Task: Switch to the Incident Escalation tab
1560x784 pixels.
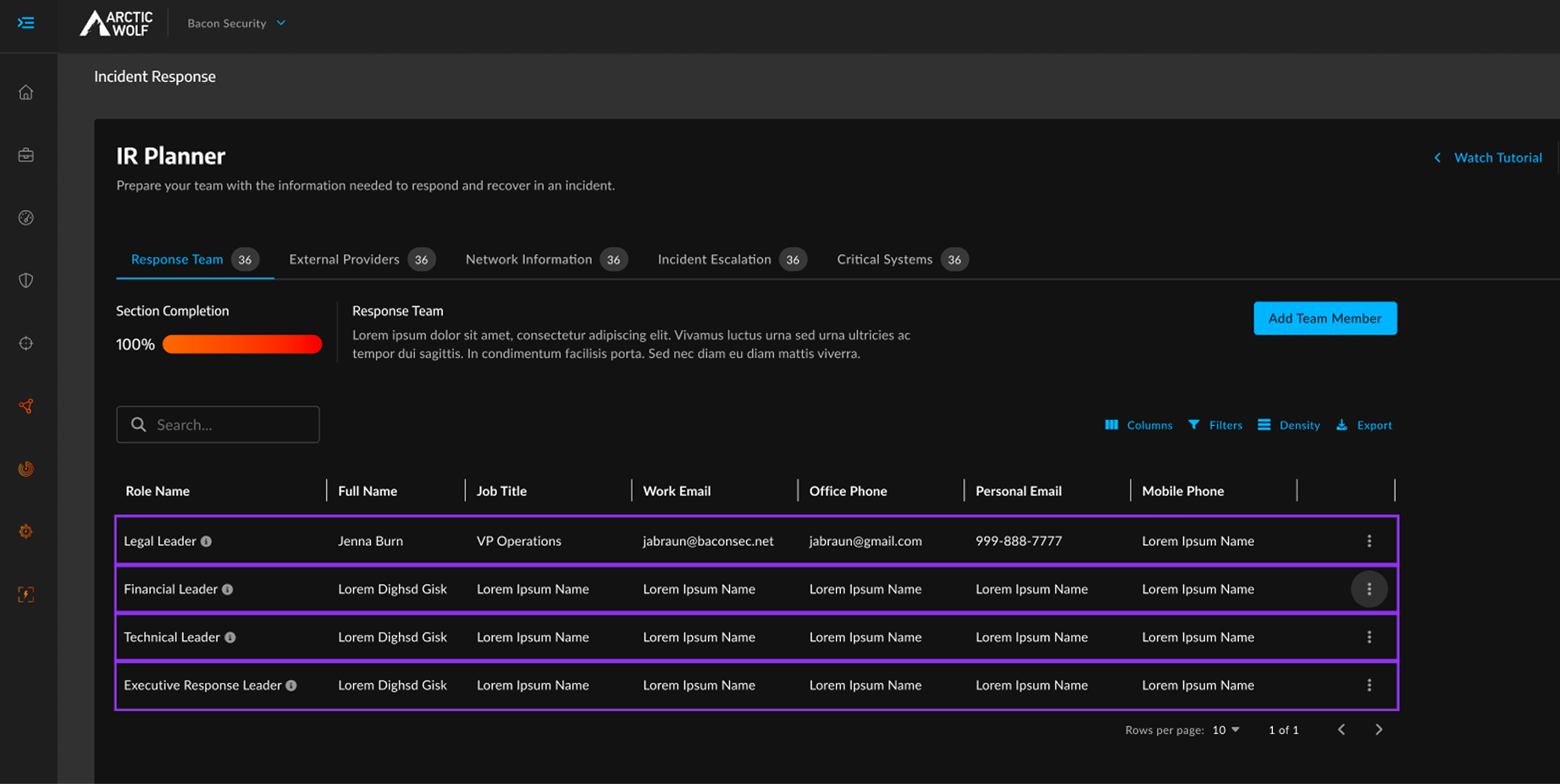Action: pyautogui.click(x=732, y=259)
